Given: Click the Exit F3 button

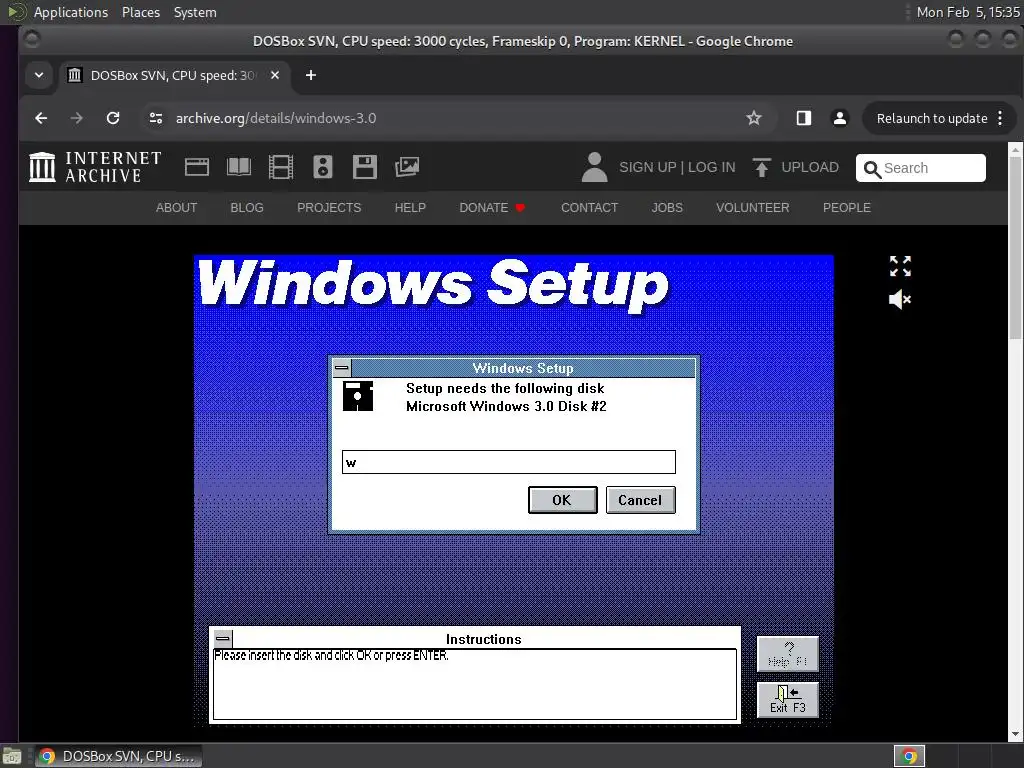Looking at the screenshot, I should [x=788, y=699].
